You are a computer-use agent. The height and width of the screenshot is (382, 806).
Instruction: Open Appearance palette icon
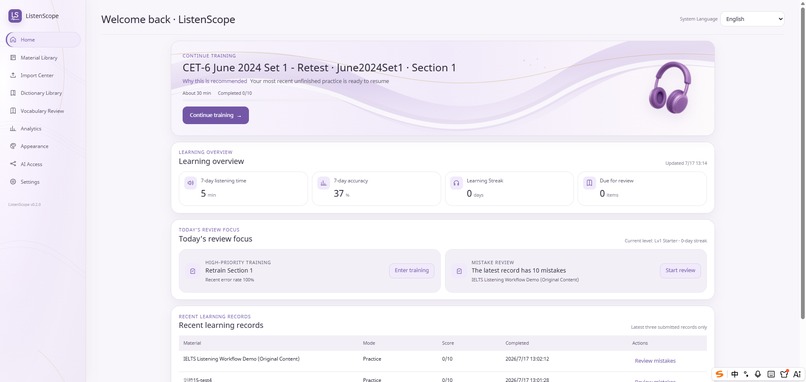[13, 146]
